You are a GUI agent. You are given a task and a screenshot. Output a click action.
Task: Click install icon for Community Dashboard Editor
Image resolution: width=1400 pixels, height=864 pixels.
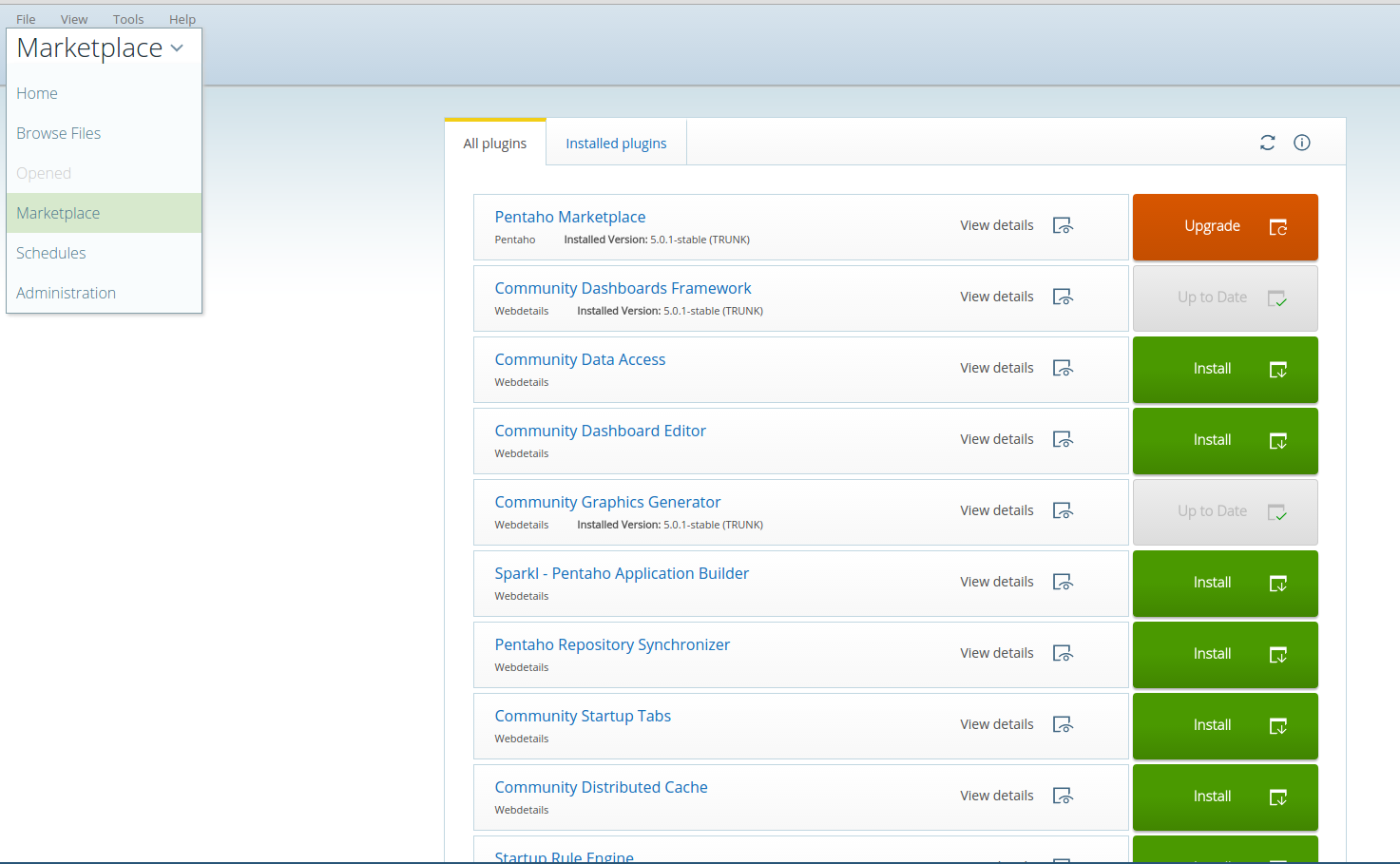coord(1278,441)
